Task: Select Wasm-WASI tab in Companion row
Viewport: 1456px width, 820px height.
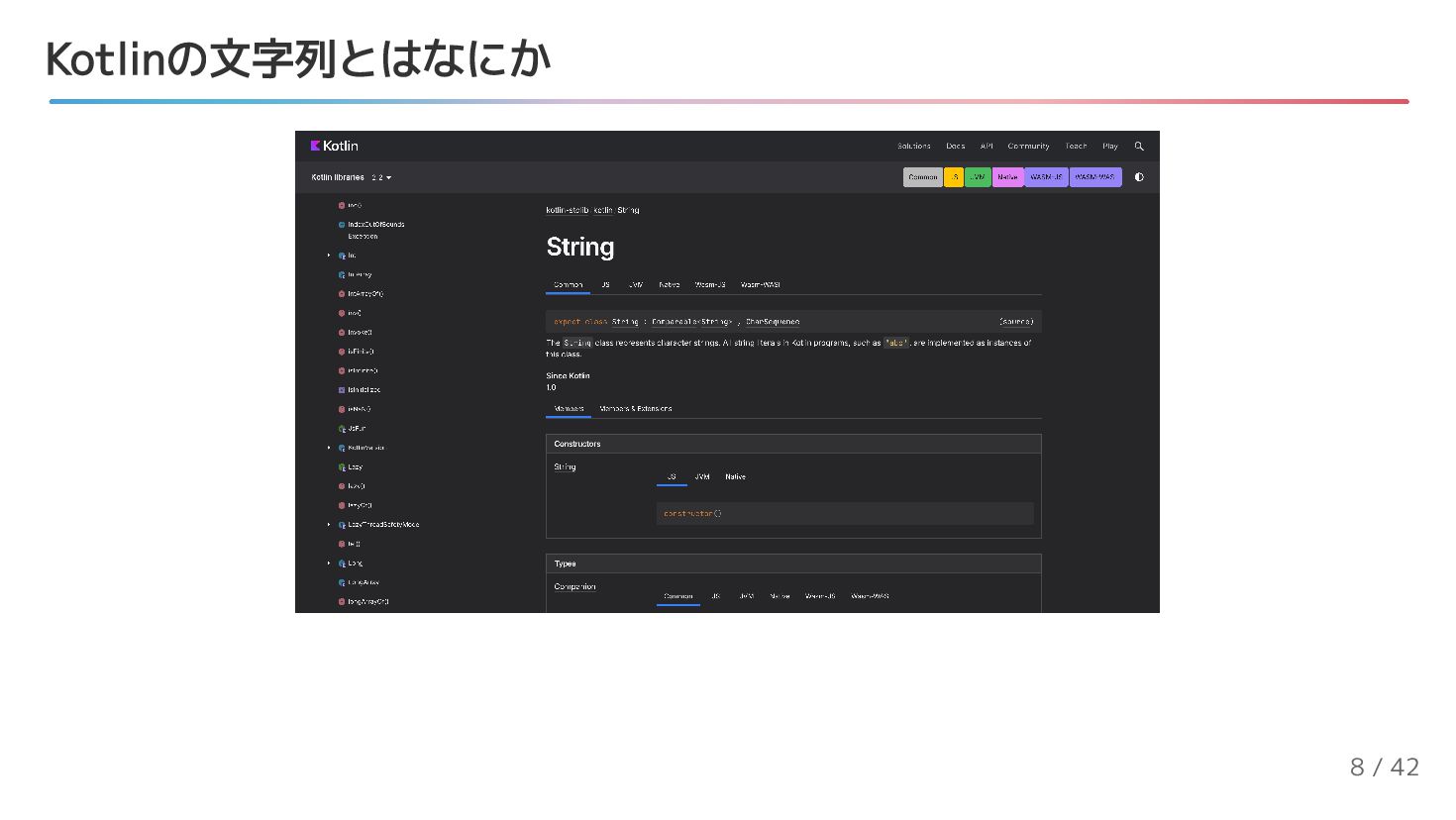Action: 870,597
